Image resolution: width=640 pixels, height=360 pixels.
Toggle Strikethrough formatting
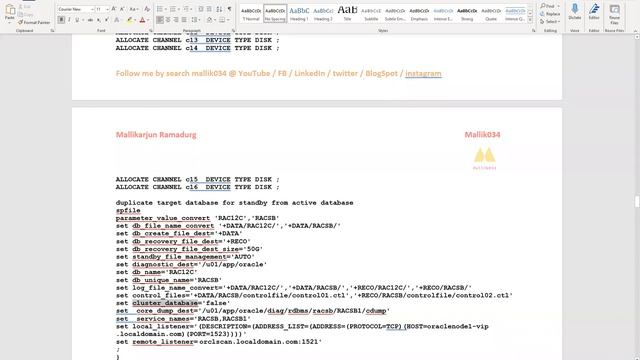[90, 20]
